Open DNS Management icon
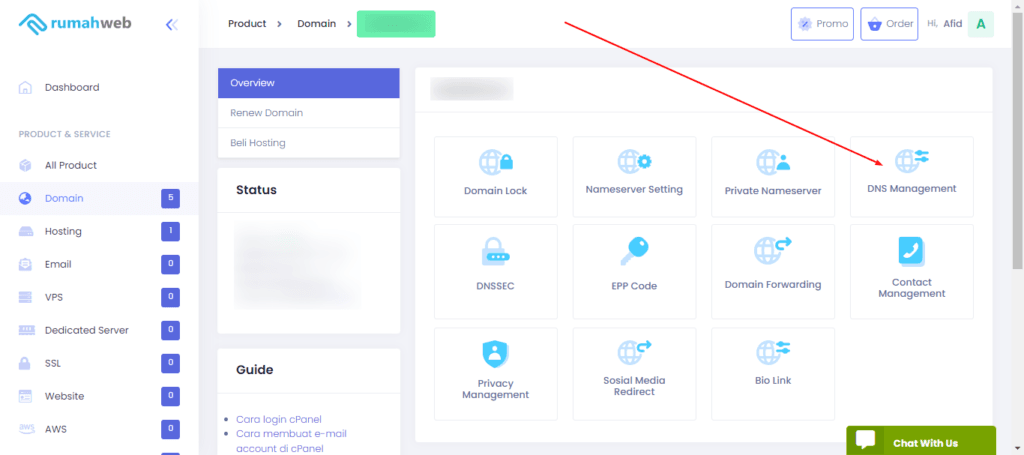The image size is (1024, 455). click(911, 160)
